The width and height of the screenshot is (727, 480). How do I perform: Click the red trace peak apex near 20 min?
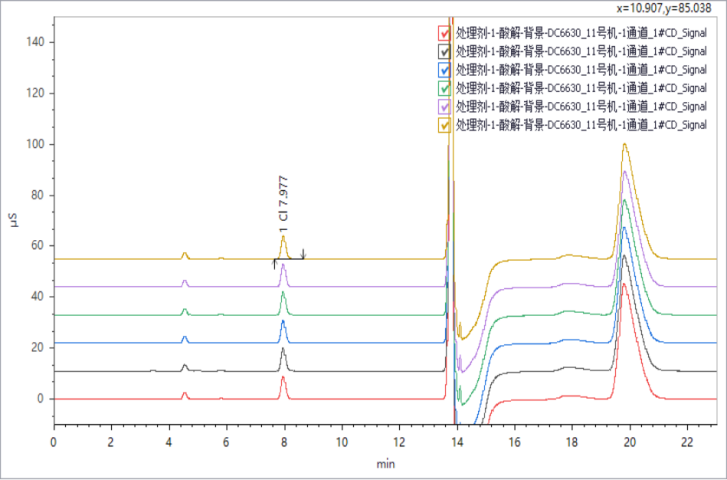[x=625, y=284]
